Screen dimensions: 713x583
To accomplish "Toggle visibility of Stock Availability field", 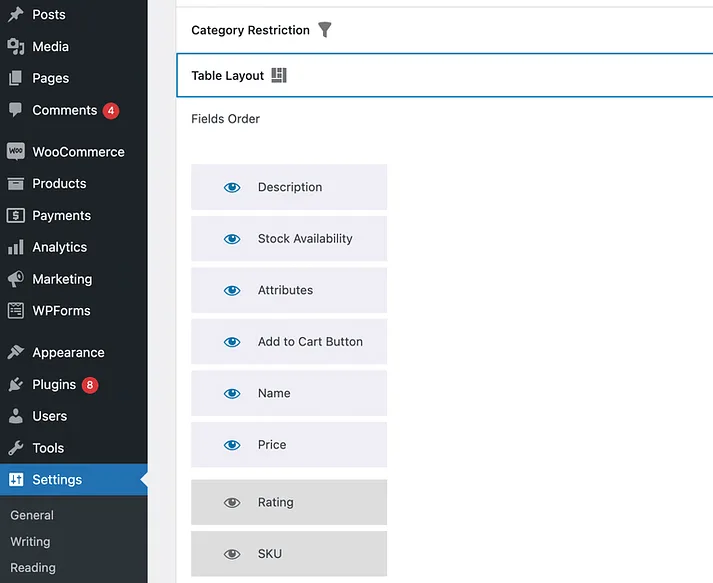I will pos(232,239).
